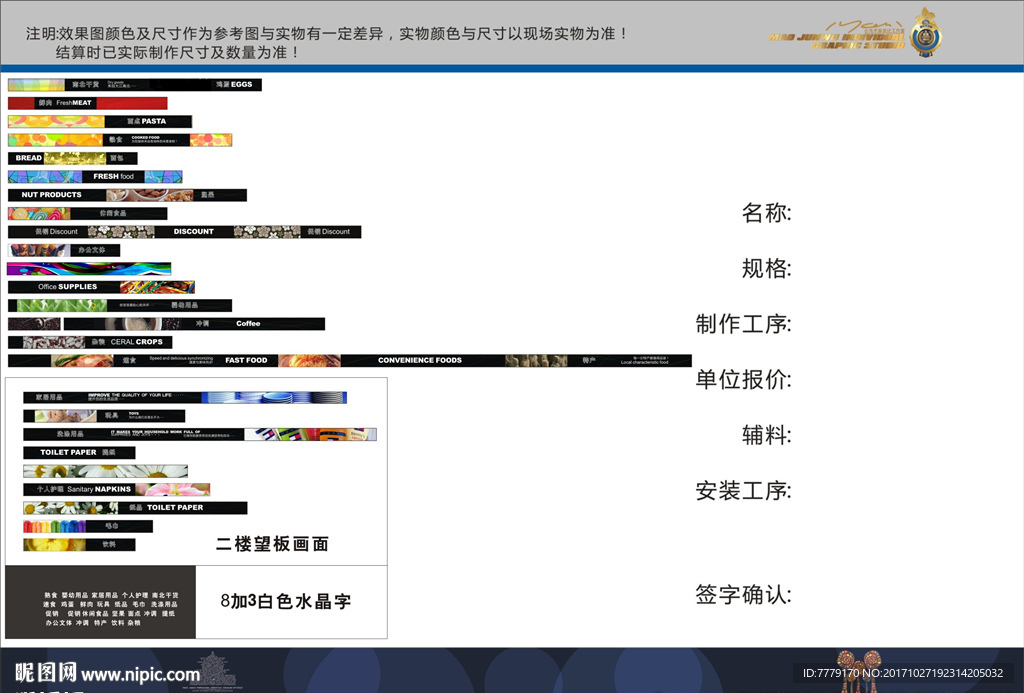
Task: Select the 结算时已实际制作尺寸 note line
Action: tap(177, 52)
